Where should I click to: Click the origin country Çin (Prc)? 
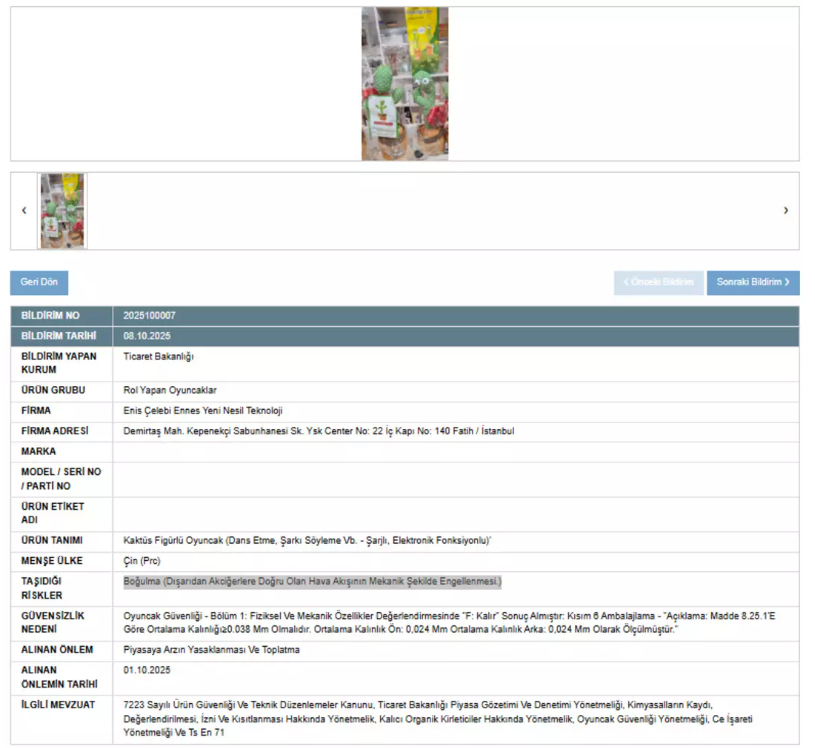click(x=141, y=561)
